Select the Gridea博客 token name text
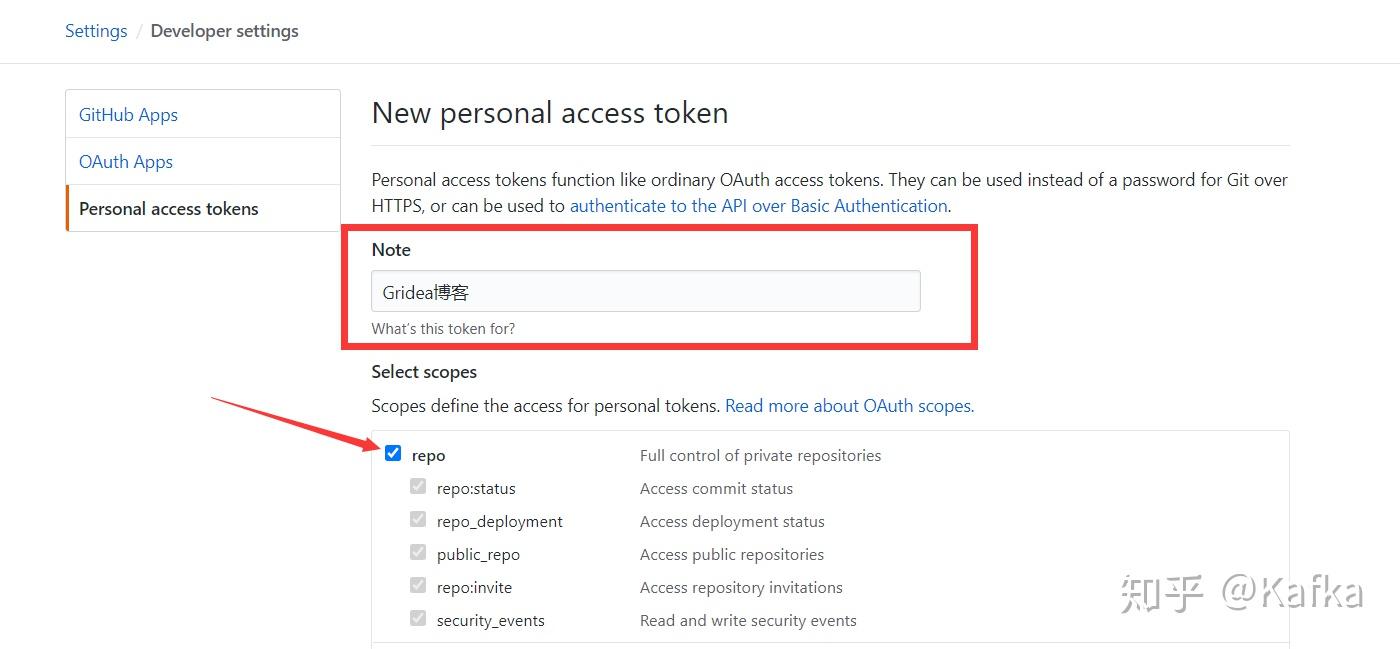 coord(424,291)
